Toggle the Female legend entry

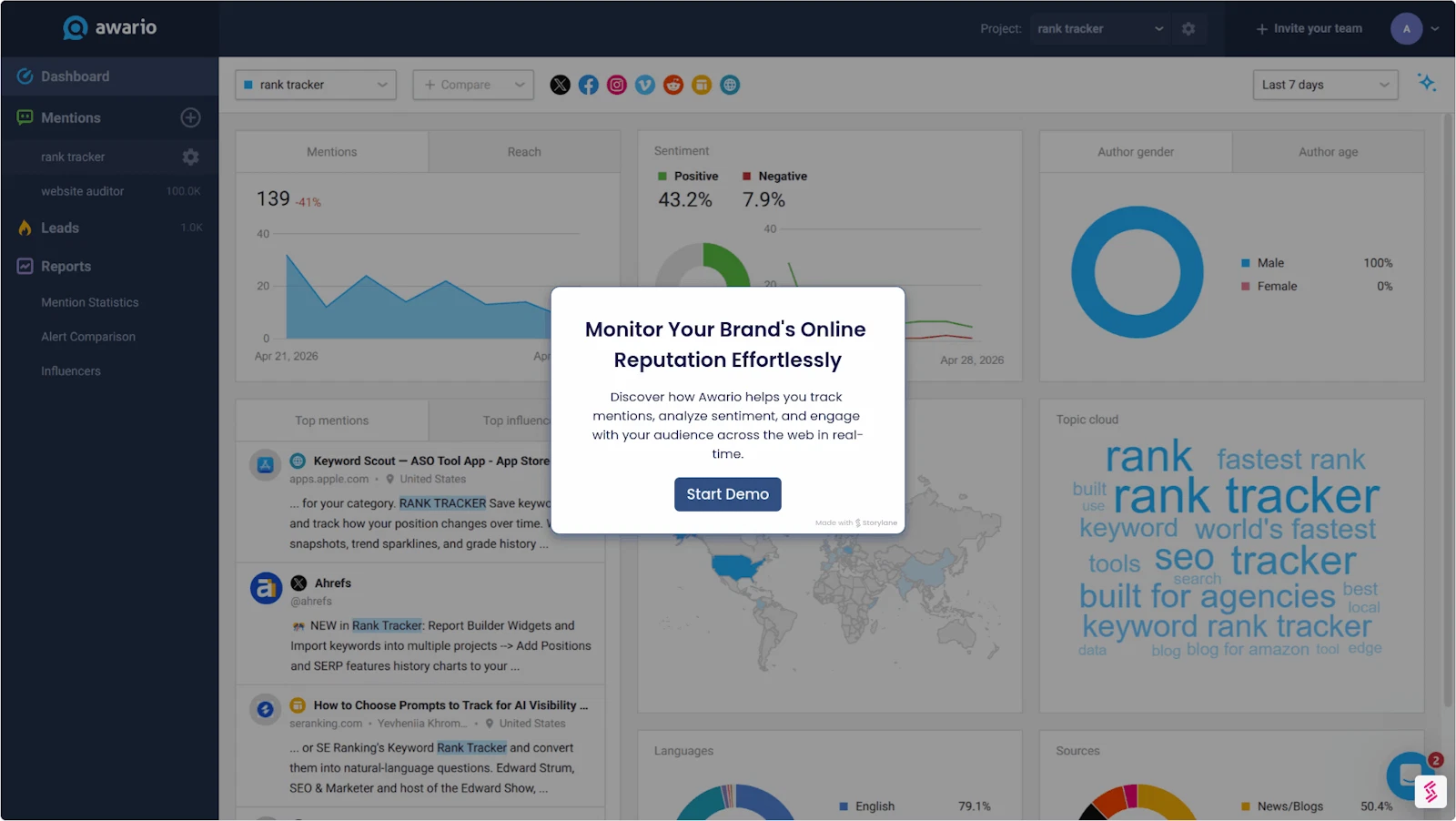point(1269,286)
